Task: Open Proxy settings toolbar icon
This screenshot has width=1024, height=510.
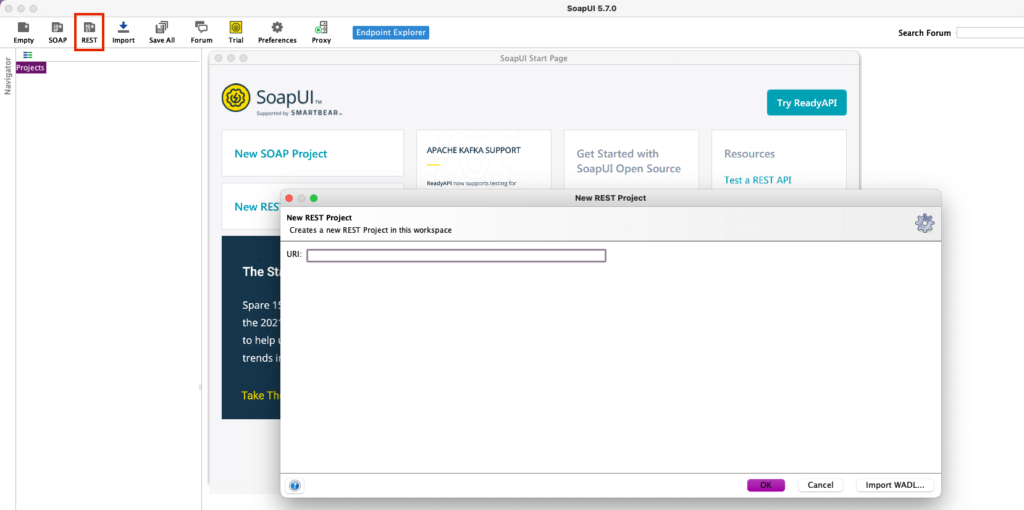Action: tap(321, 32)
